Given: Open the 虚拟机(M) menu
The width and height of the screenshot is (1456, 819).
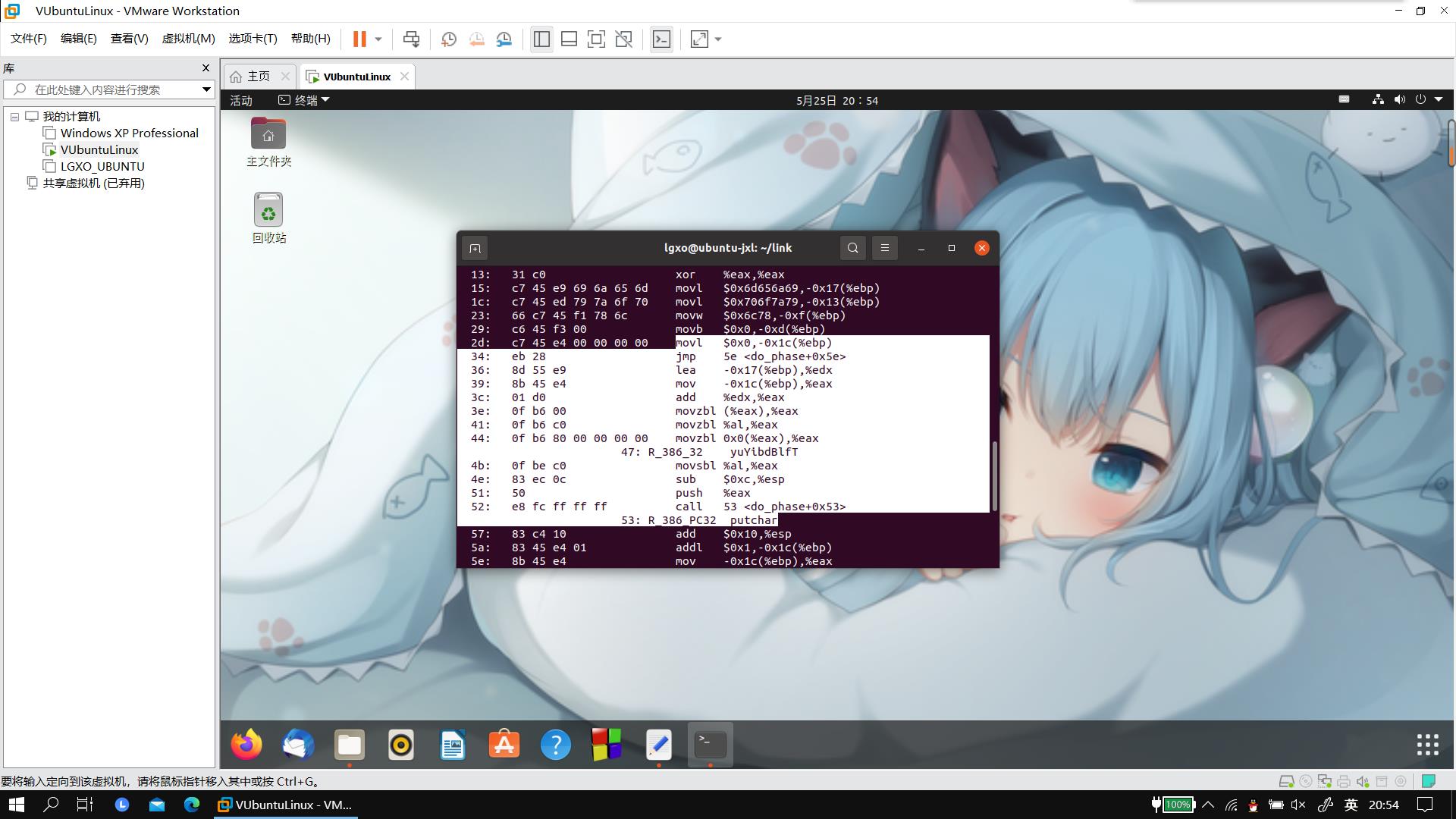Looking at the screenshot, I should coord(188,39).
